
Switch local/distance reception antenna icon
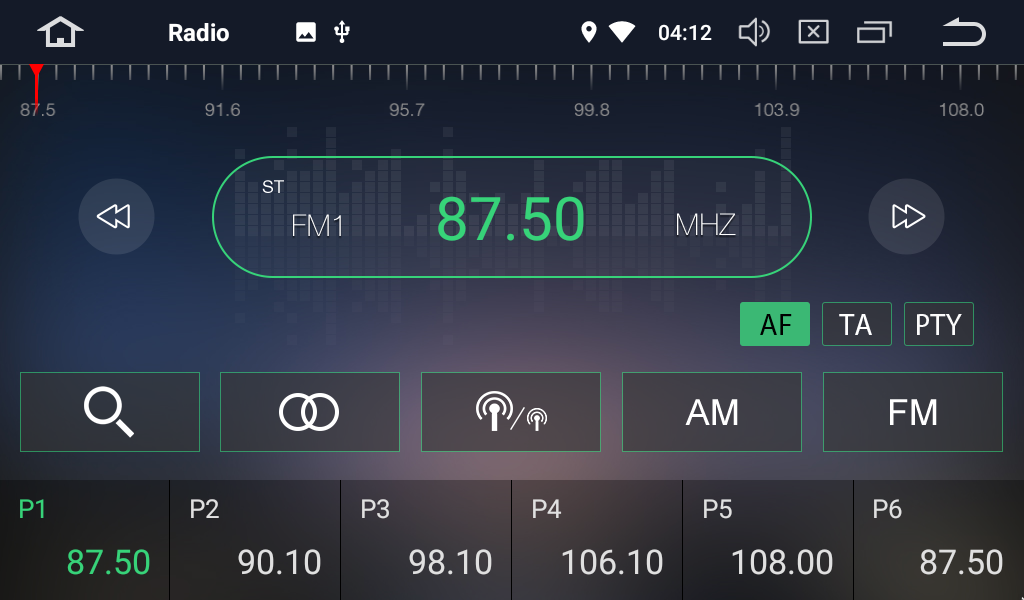(x=511, y=412)
